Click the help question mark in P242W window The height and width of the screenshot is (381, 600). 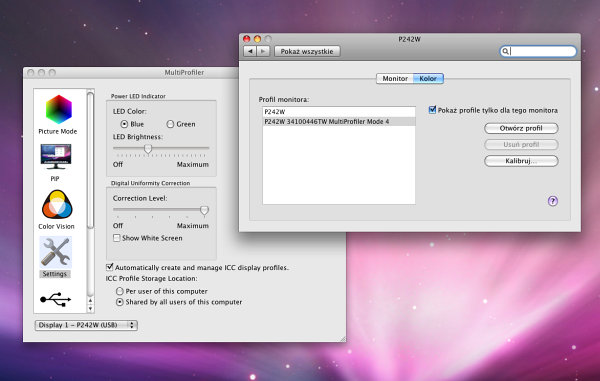(553, 201)
